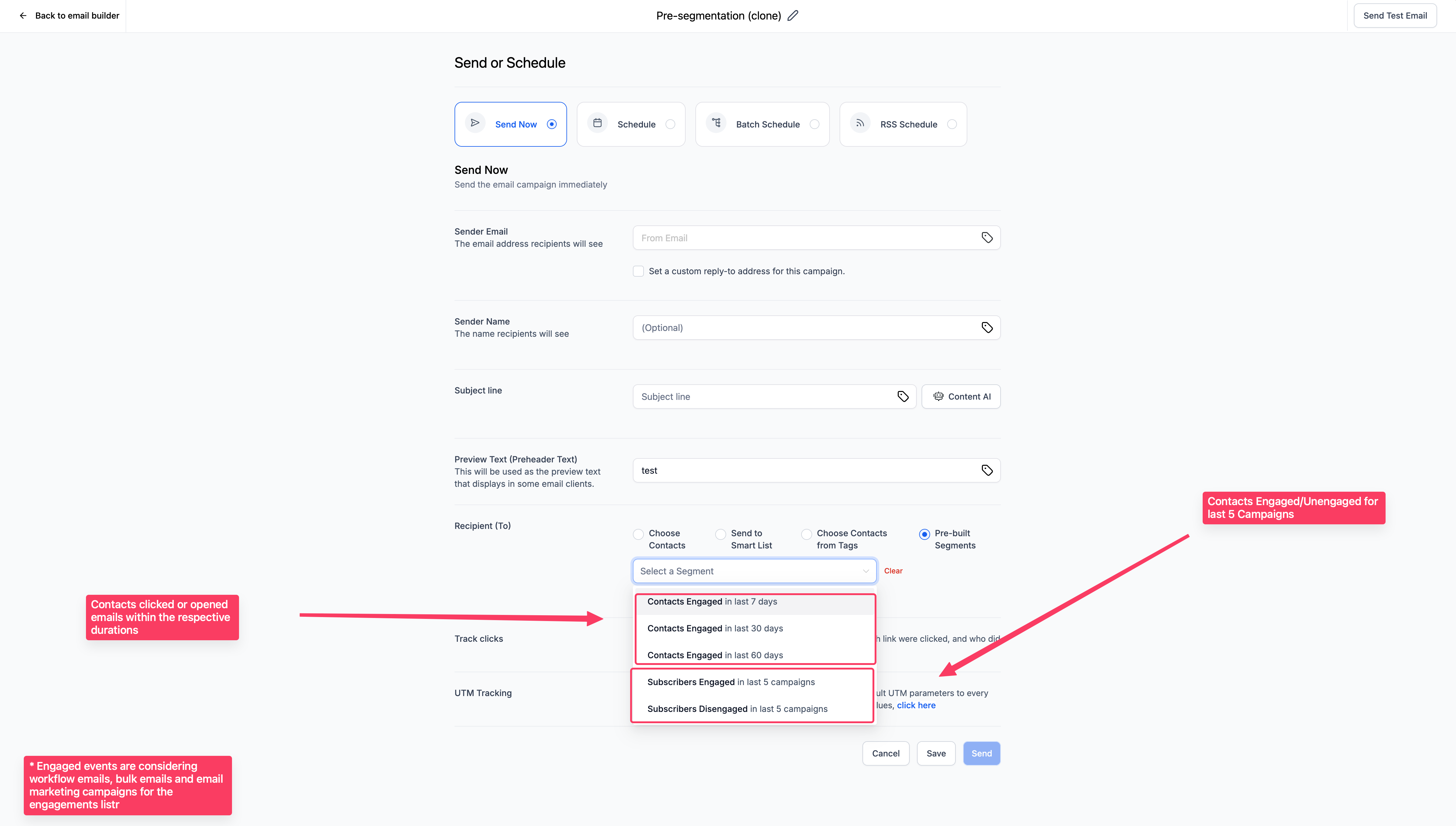Choose Subscribers Engaged in last 5 campaigns
This screenshot has height=826, width=1456.
tap(731, 682)
